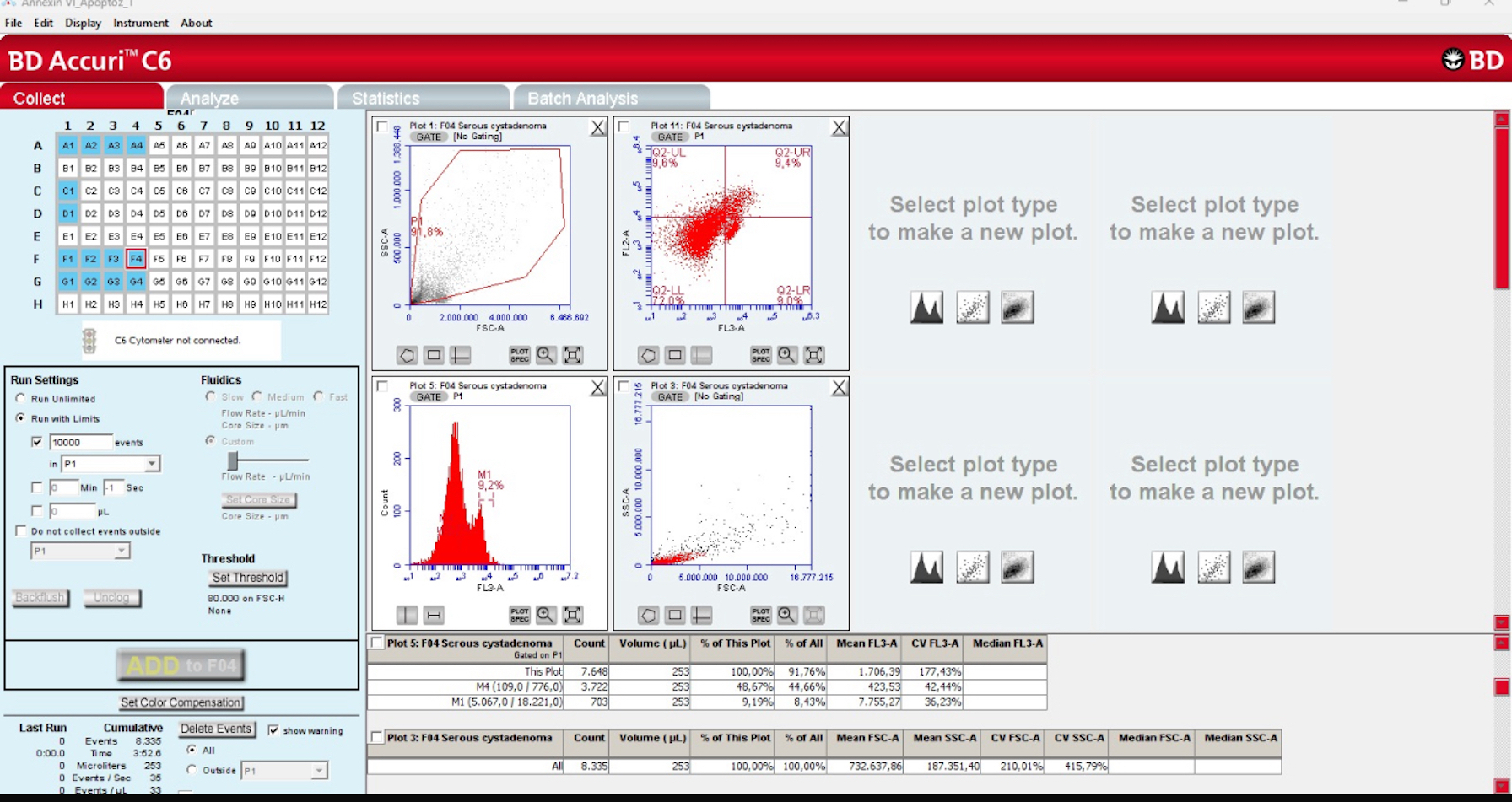This screenshot has width=1512, height=802.
Task: Switch to the Statistics tab
Action: 386,99
